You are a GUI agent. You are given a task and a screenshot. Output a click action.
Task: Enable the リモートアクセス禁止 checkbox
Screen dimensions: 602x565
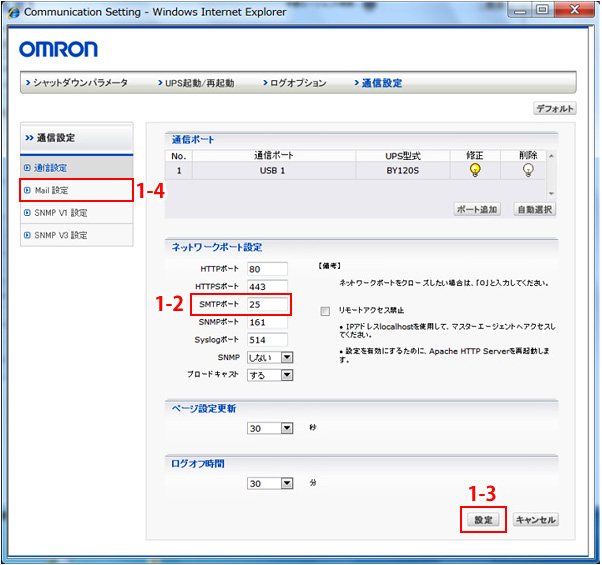tap(325, 311)
